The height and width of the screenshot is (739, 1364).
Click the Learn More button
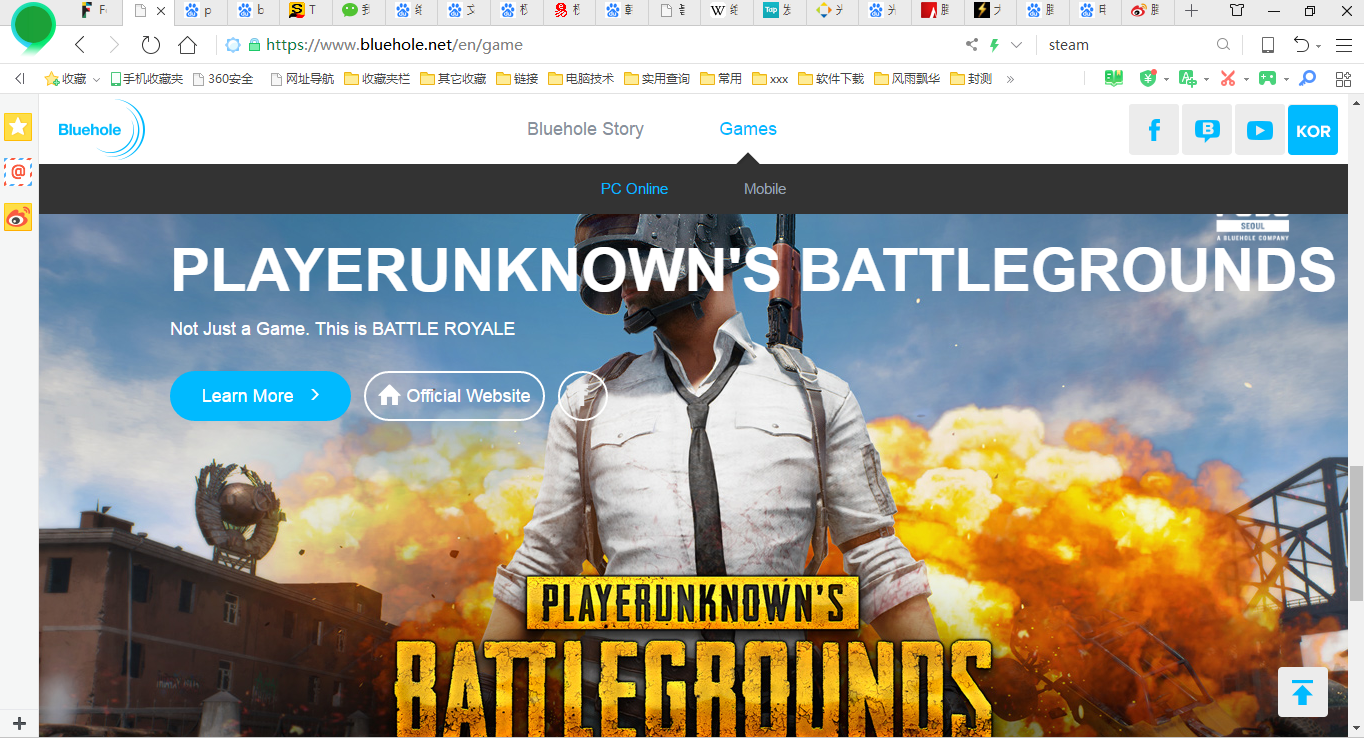pyautogui.click(x=260, y=396)
